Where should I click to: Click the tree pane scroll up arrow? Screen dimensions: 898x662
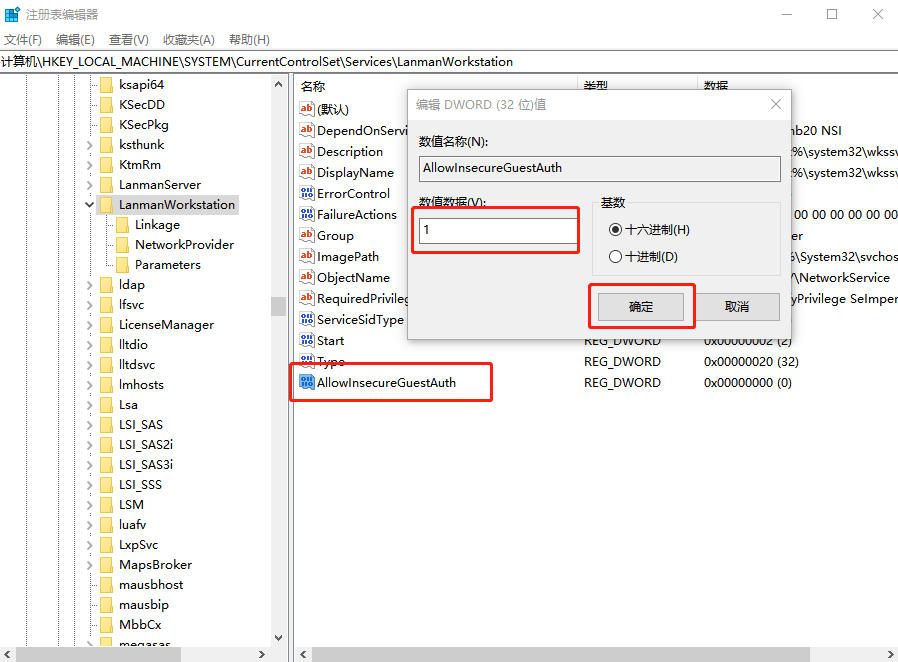[x=278, y=84]
